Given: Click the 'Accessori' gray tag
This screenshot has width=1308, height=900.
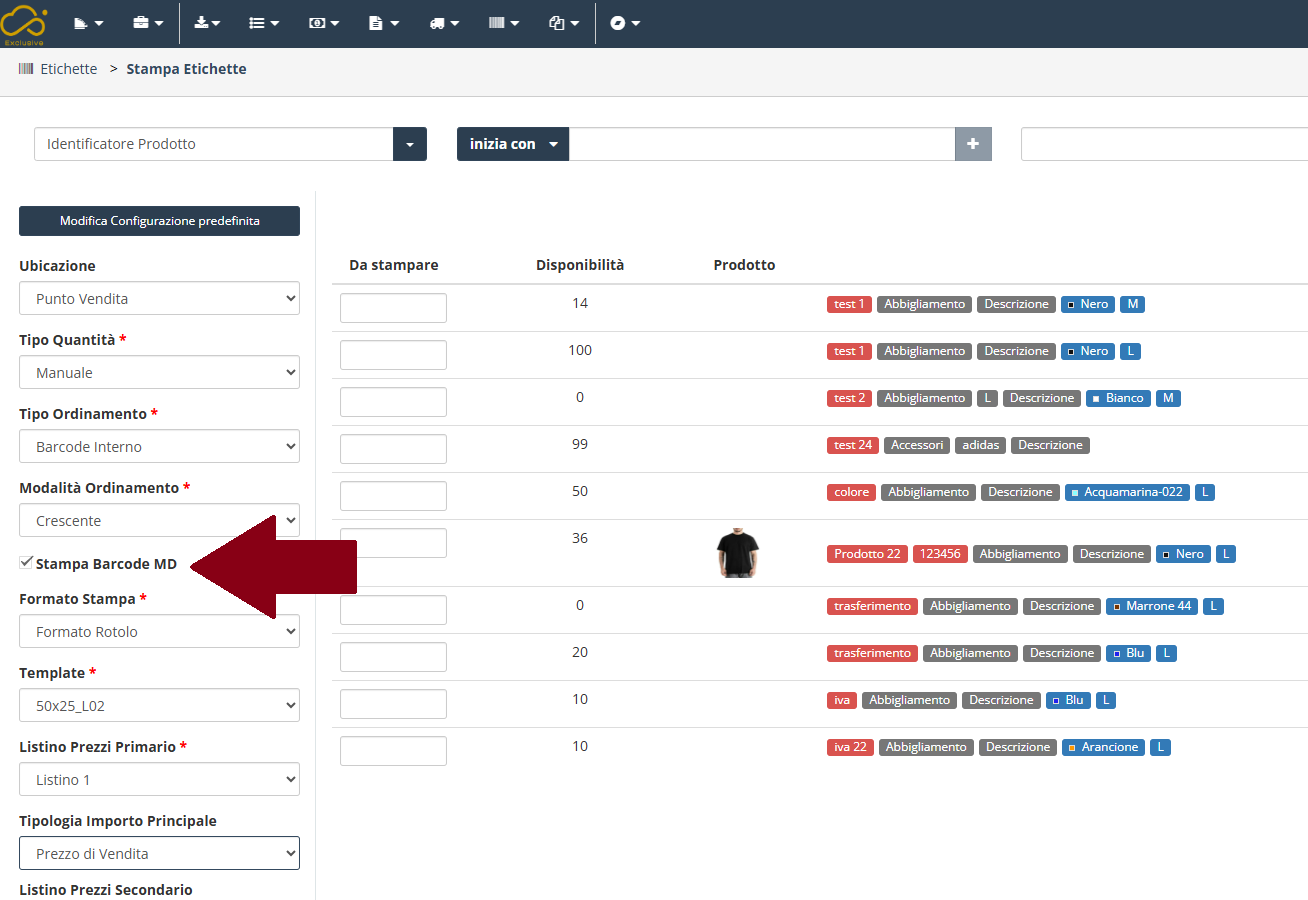Looking at the screenshot, I should [x=917, y=445].
